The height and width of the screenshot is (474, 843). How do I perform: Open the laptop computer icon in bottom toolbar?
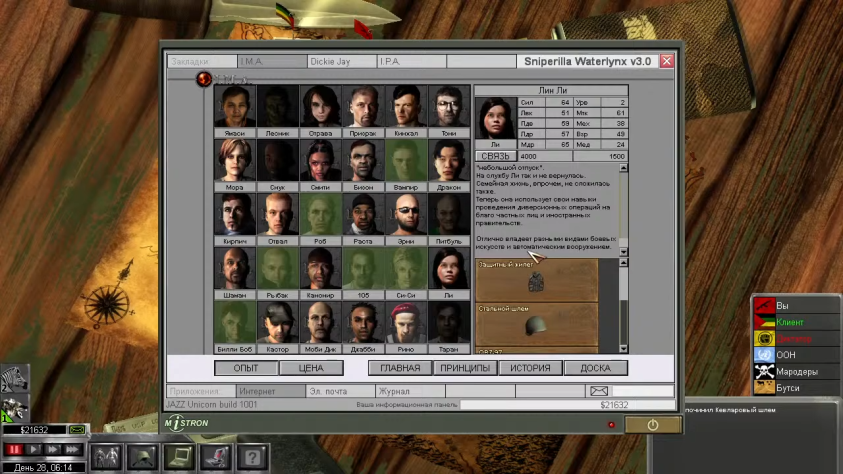[179, 457]
